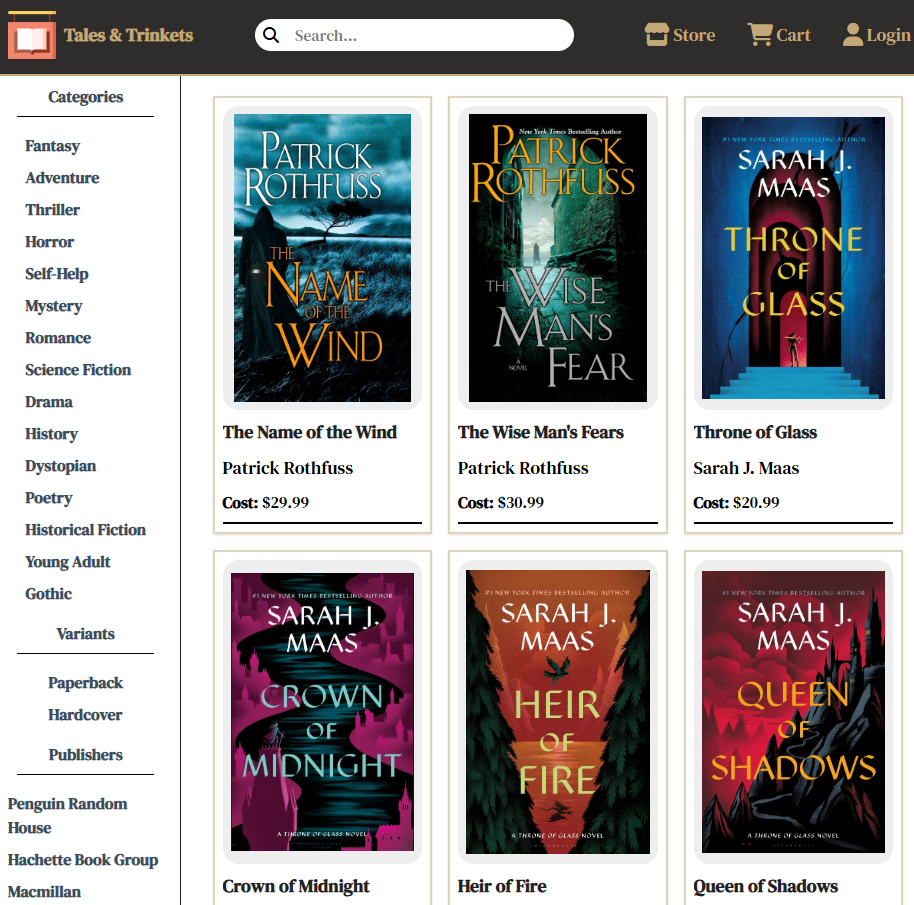Click Heir of Fire title text
The width and height of the screenshot is (914, 905).
click(x=502, y=886)
